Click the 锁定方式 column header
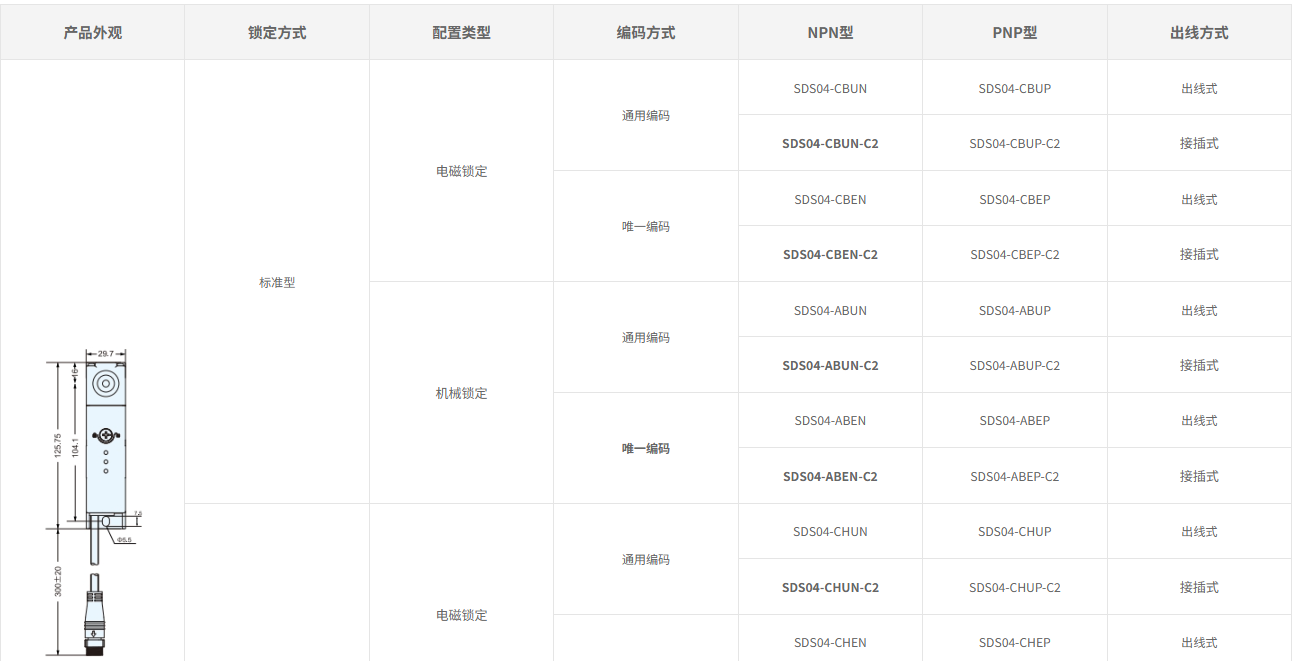The width and height of the screenshot is (1292, 661). [x=277, y=33]
